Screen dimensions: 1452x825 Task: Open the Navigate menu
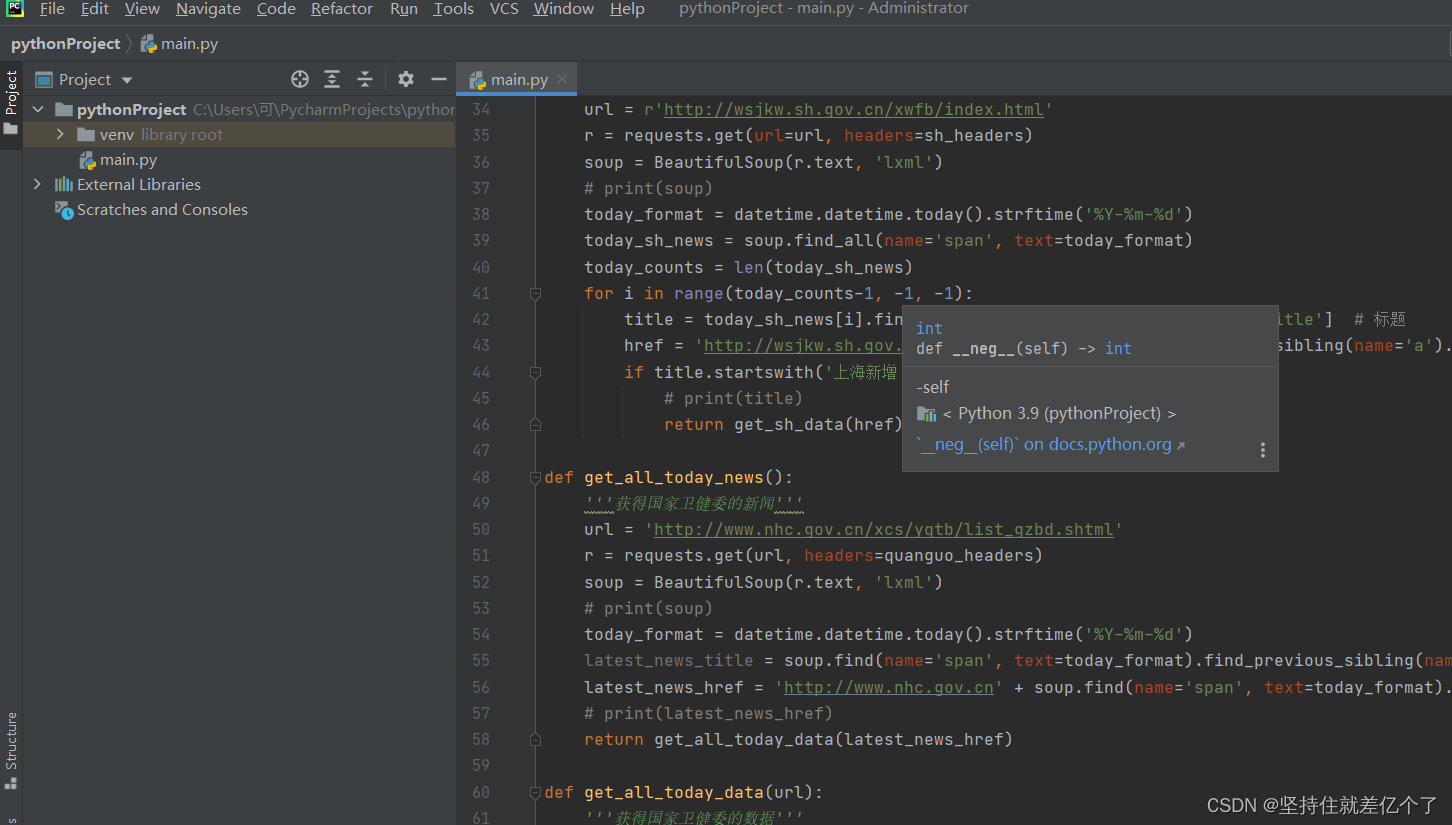pyautogui.click(x=208, y=9)
